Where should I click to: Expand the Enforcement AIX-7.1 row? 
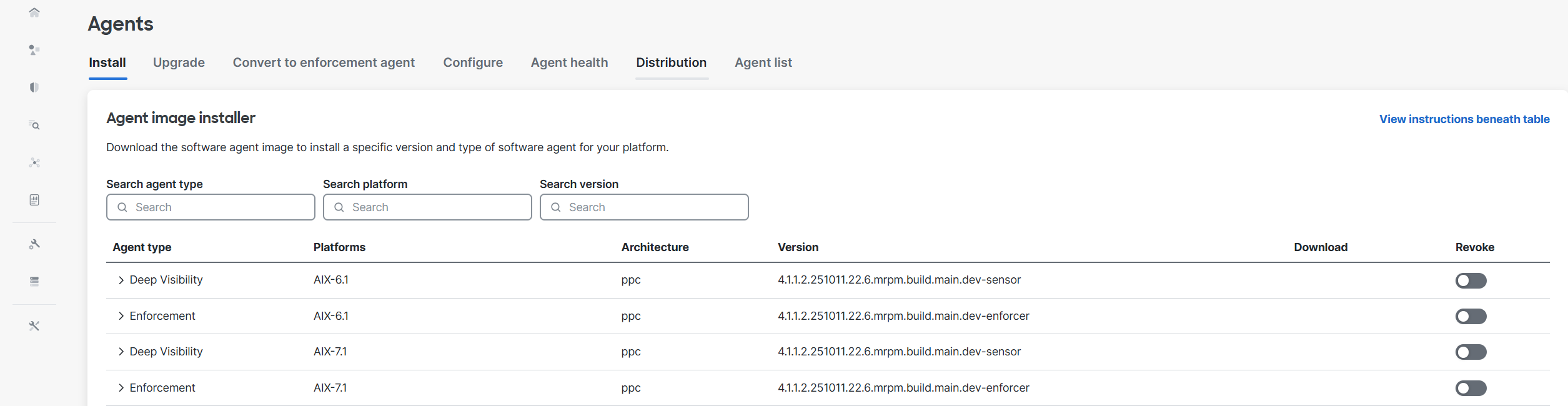click(x=121, y=388)
